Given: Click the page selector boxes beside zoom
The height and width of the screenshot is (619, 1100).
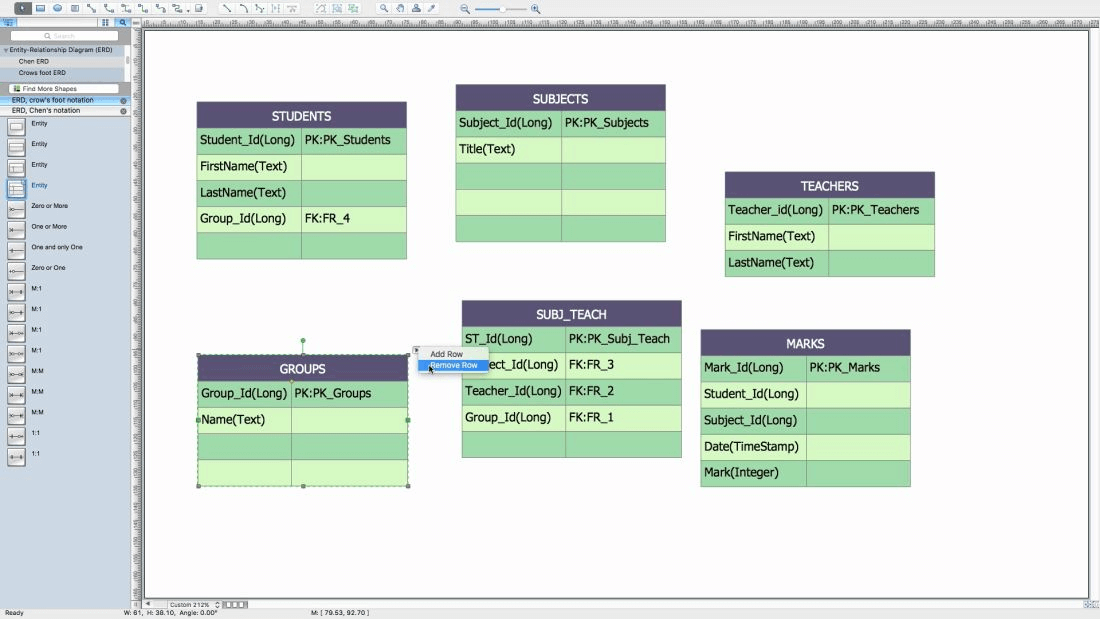Looking at the screenshot, I should click(235, 604).
